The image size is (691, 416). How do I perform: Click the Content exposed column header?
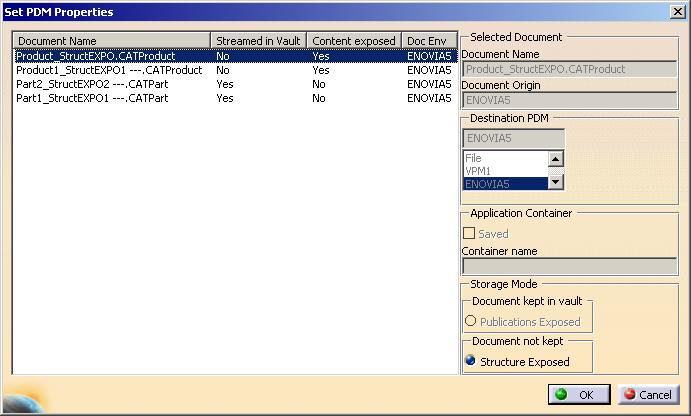354,40
